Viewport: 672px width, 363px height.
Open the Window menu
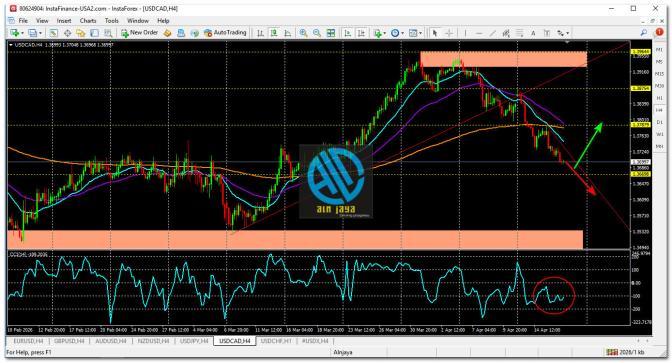[138, 21]
